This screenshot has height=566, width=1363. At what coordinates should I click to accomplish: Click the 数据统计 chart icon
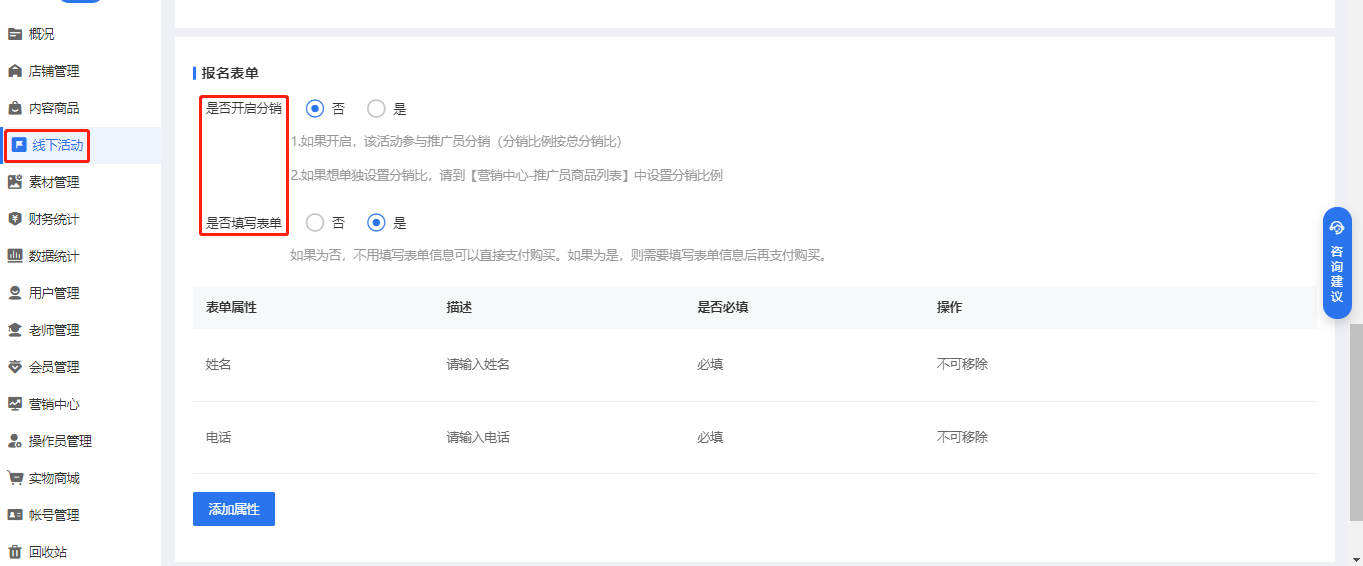15,256
